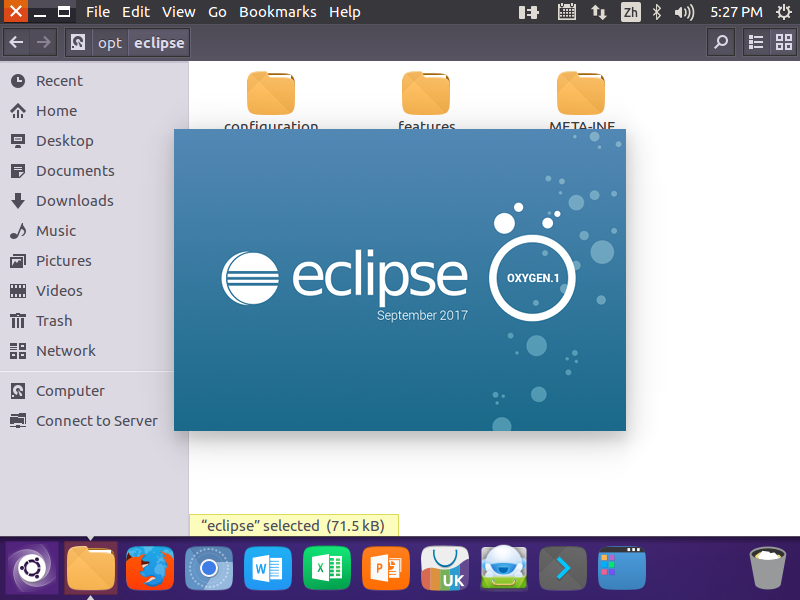Open Documents in the sidebar
The image size is (800, 600).
click(x=75, y=171)
